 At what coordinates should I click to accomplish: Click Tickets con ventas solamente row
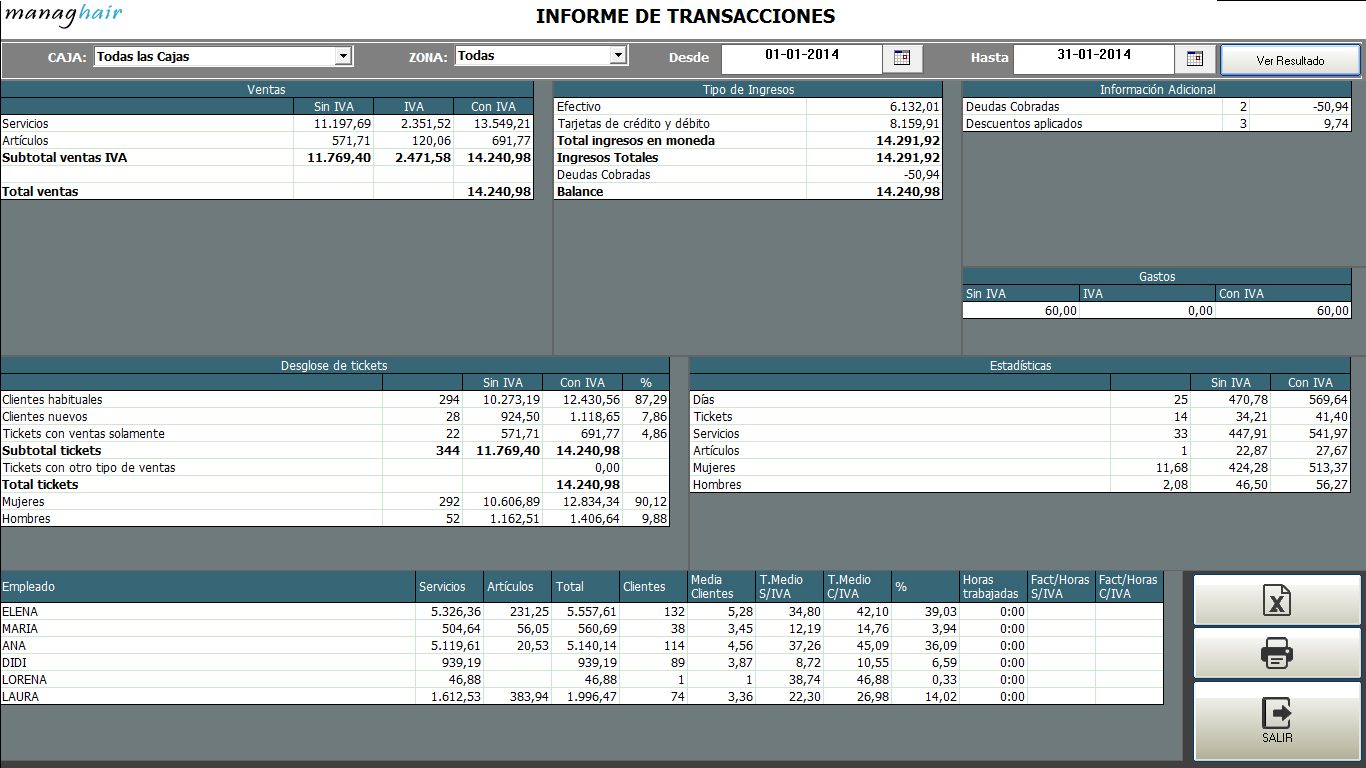click(335, 433)
